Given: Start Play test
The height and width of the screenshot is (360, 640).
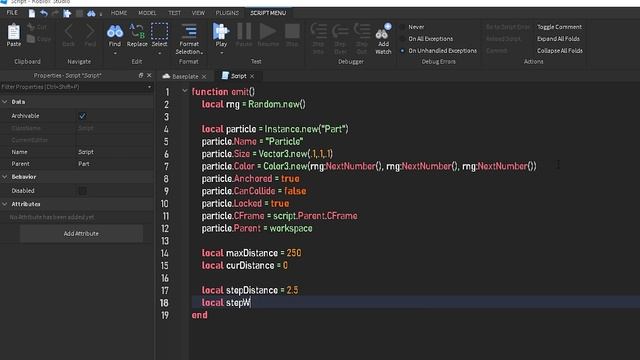Looking at the screenshot, I should click(221, 31).
